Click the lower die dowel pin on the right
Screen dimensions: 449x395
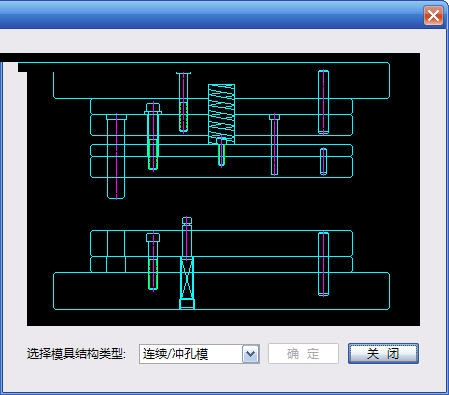click(x=323, y=264)
